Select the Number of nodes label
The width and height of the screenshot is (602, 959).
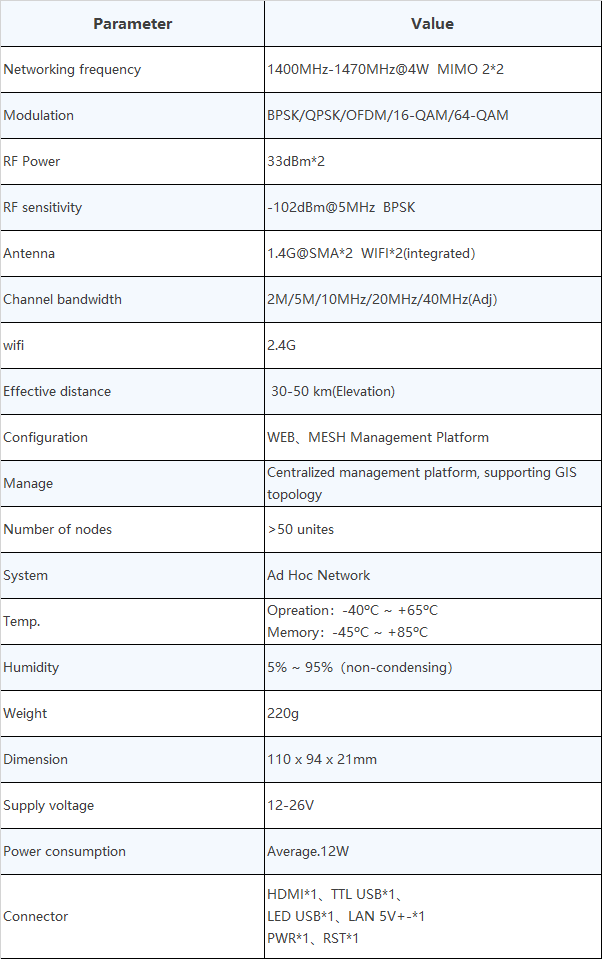(x=58, y=530)
